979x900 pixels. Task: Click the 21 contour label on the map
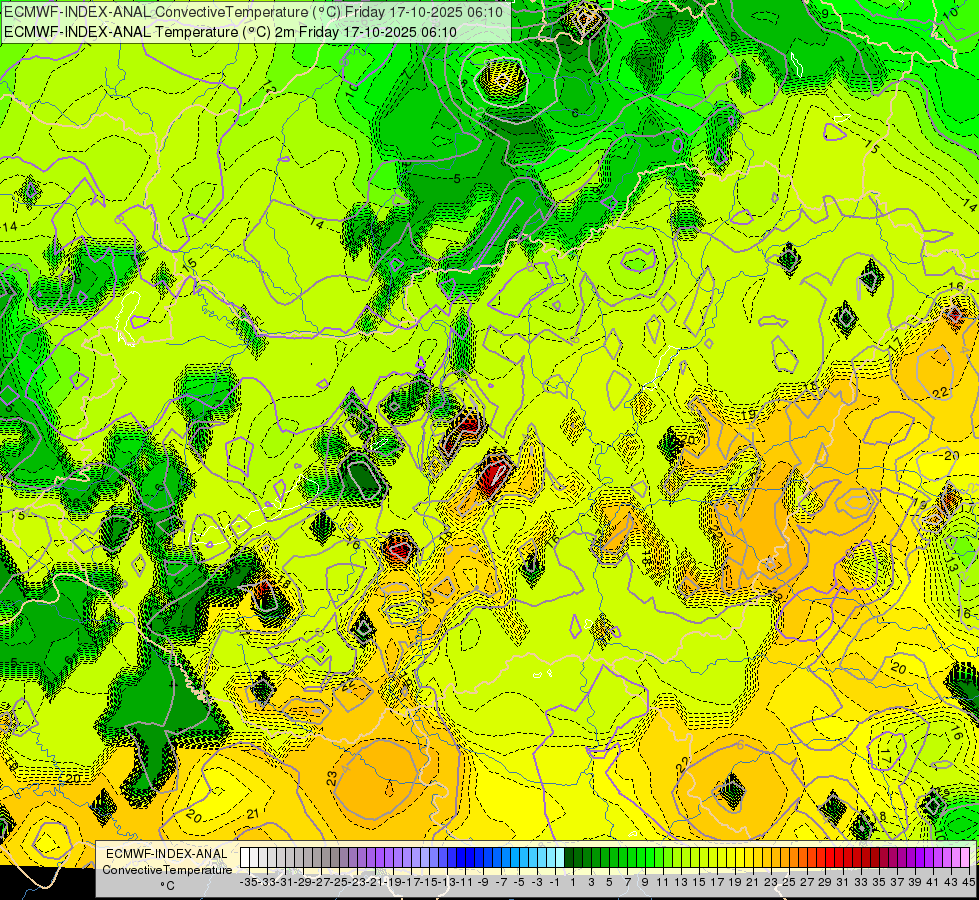point(252,814)
